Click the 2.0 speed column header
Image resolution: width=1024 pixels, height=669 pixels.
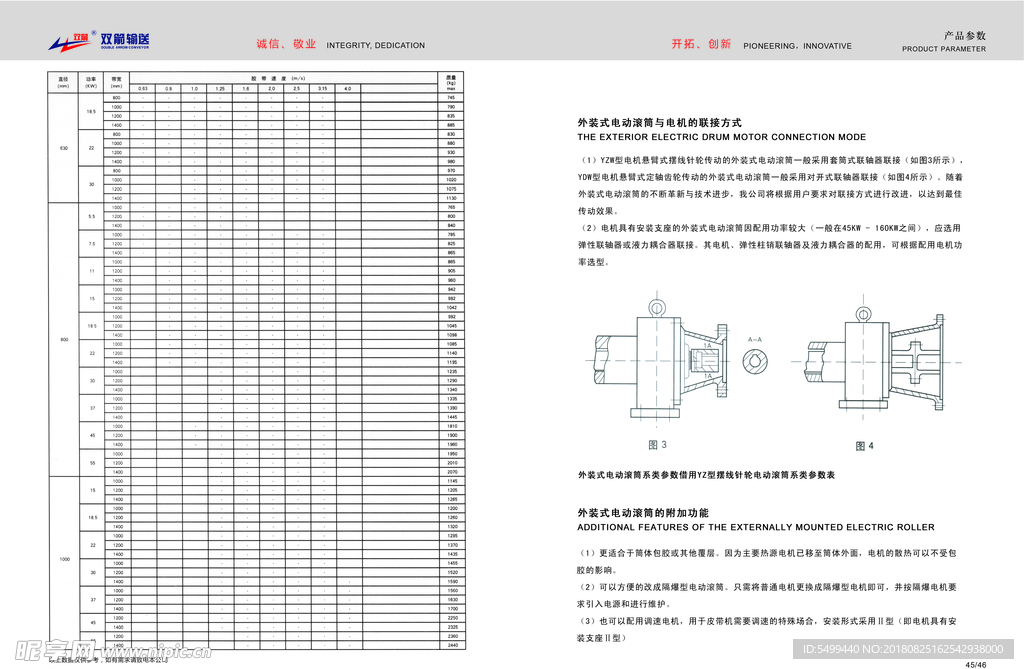[x=271, y=88]
